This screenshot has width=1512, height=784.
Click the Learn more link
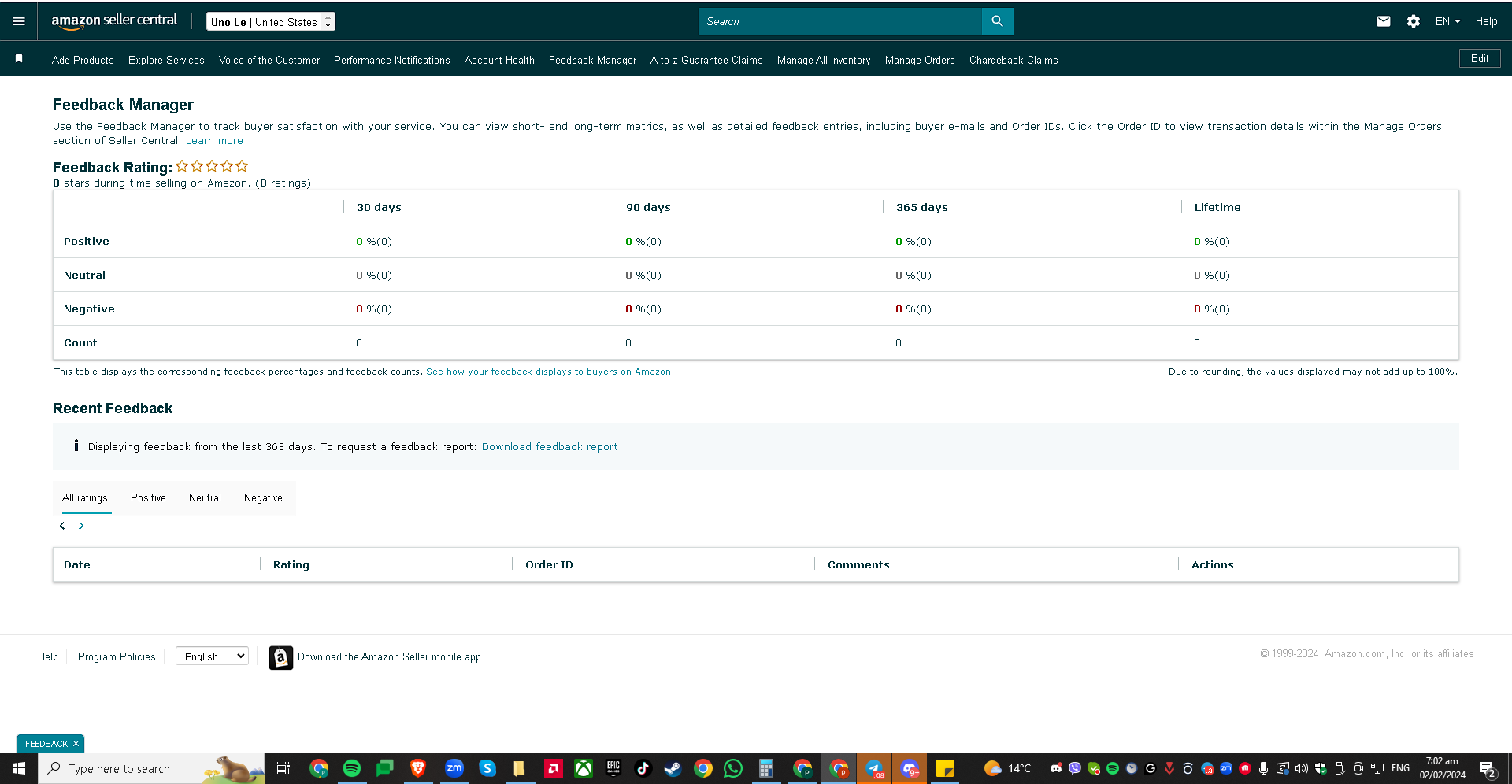click(214, 141)
